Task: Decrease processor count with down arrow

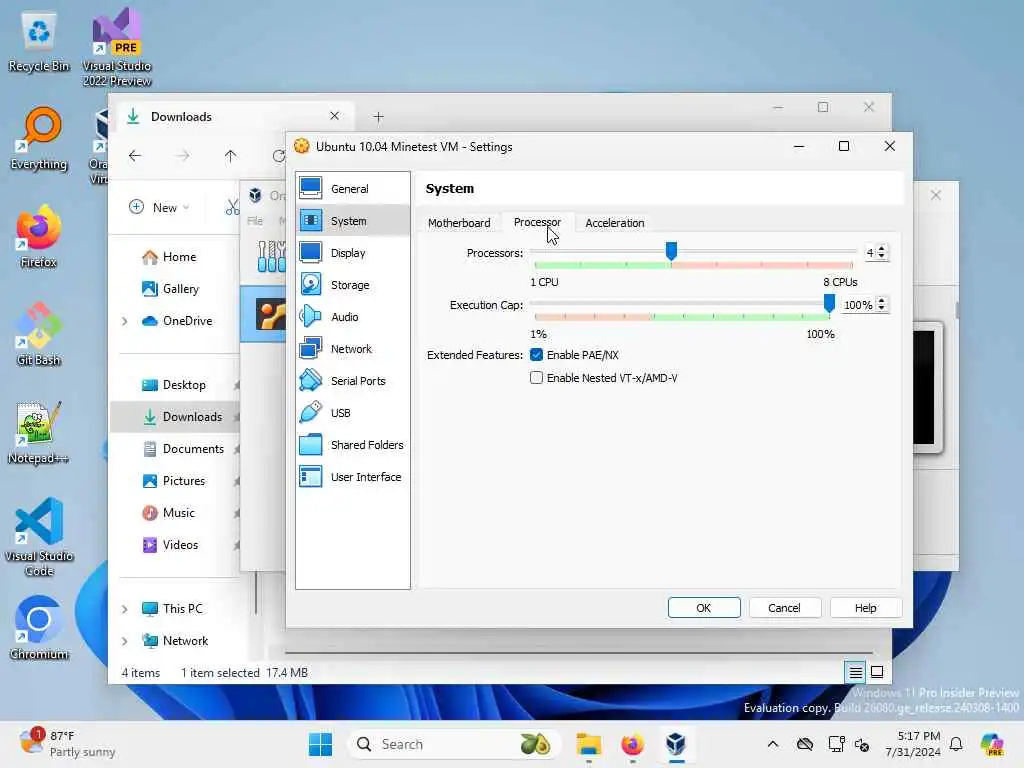Action: (882, 256)
